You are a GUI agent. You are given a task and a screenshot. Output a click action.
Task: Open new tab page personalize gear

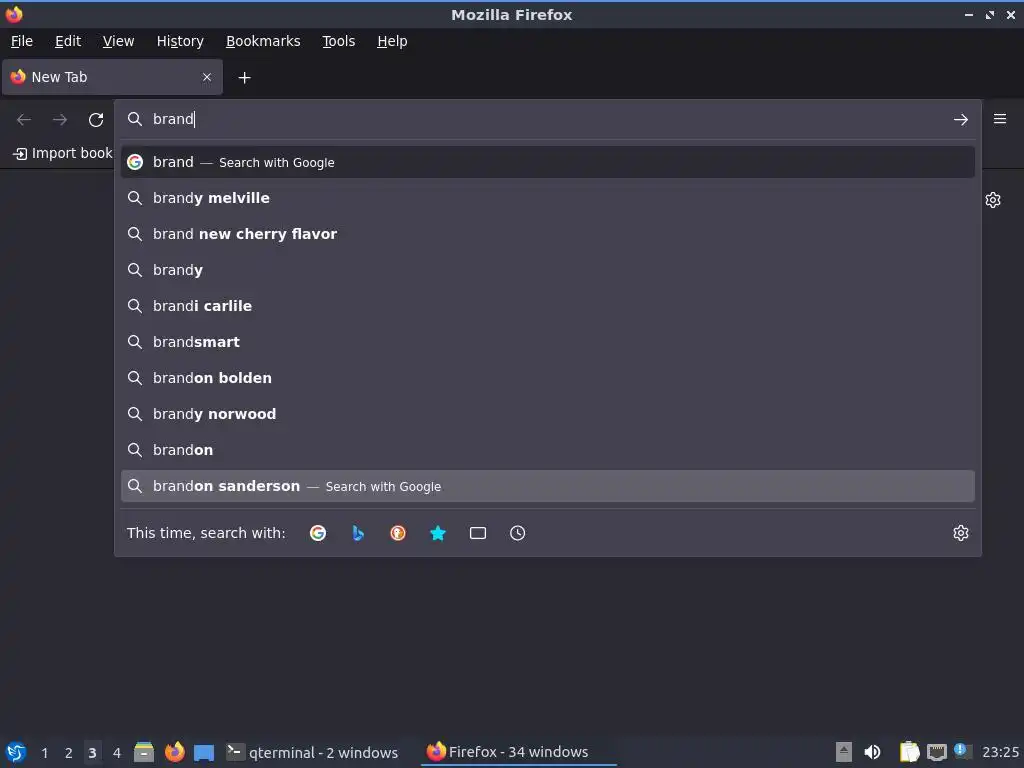click(993, 200)
